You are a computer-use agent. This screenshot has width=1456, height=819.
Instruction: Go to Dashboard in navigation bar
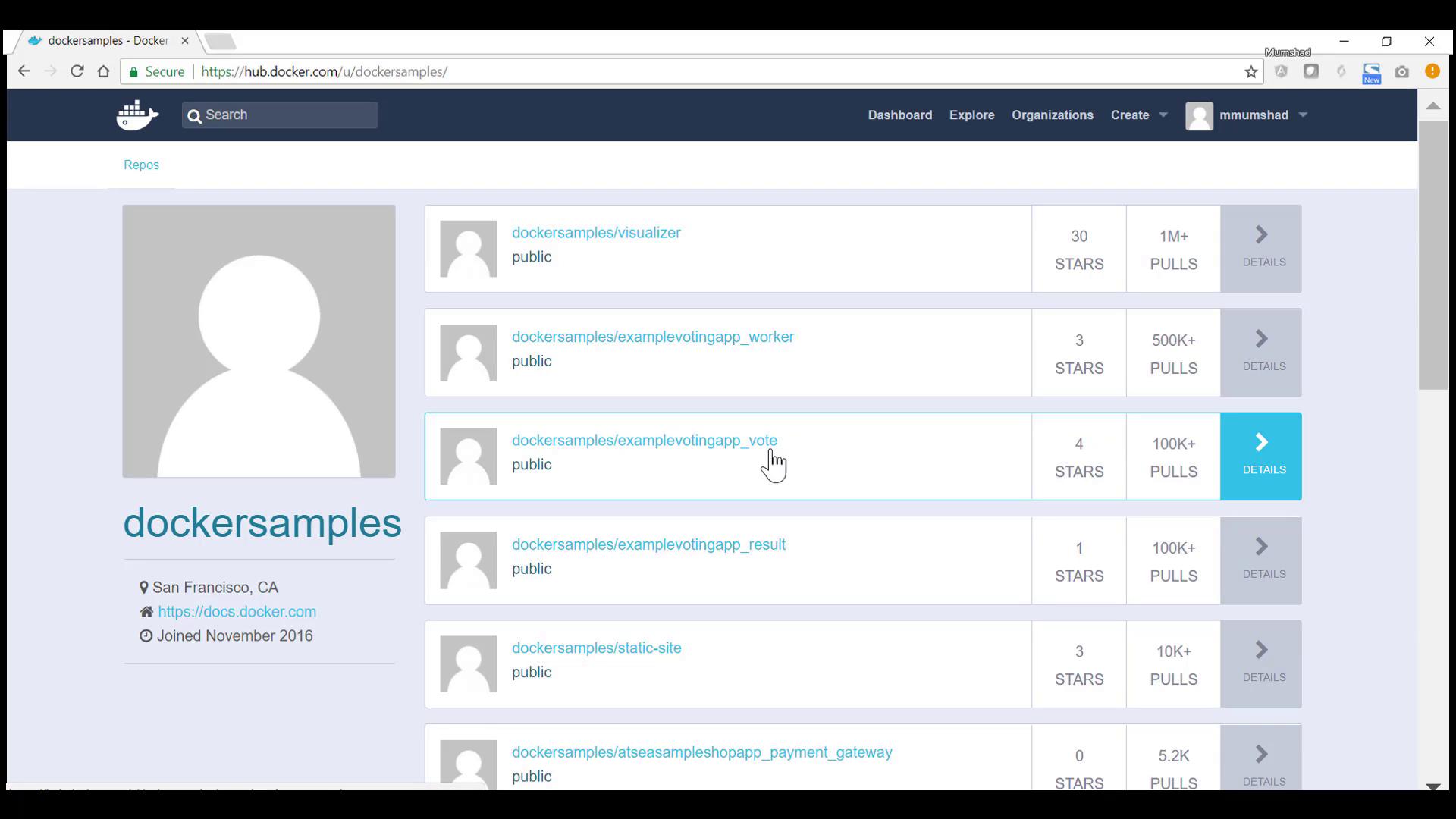(x=899, y=115)
